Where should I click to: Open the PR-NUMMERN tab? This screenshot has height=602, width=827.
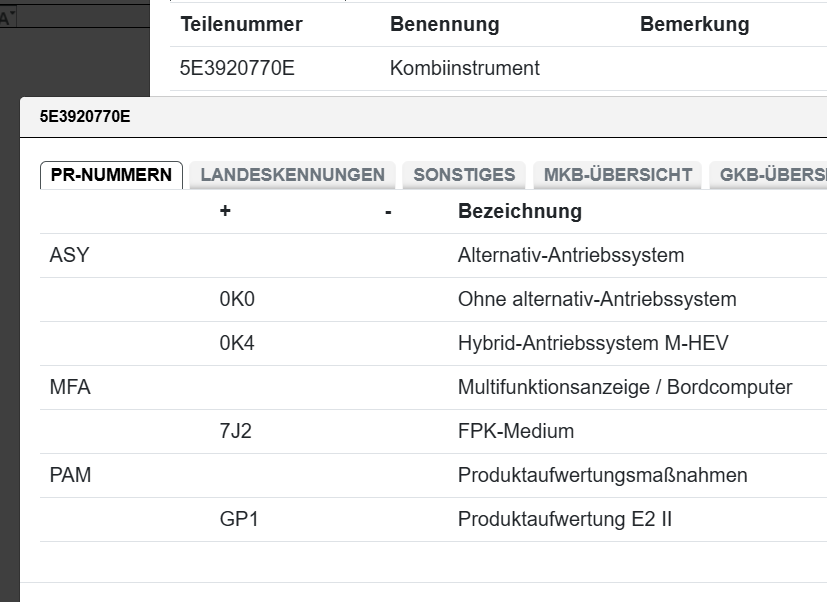(111, 175)
